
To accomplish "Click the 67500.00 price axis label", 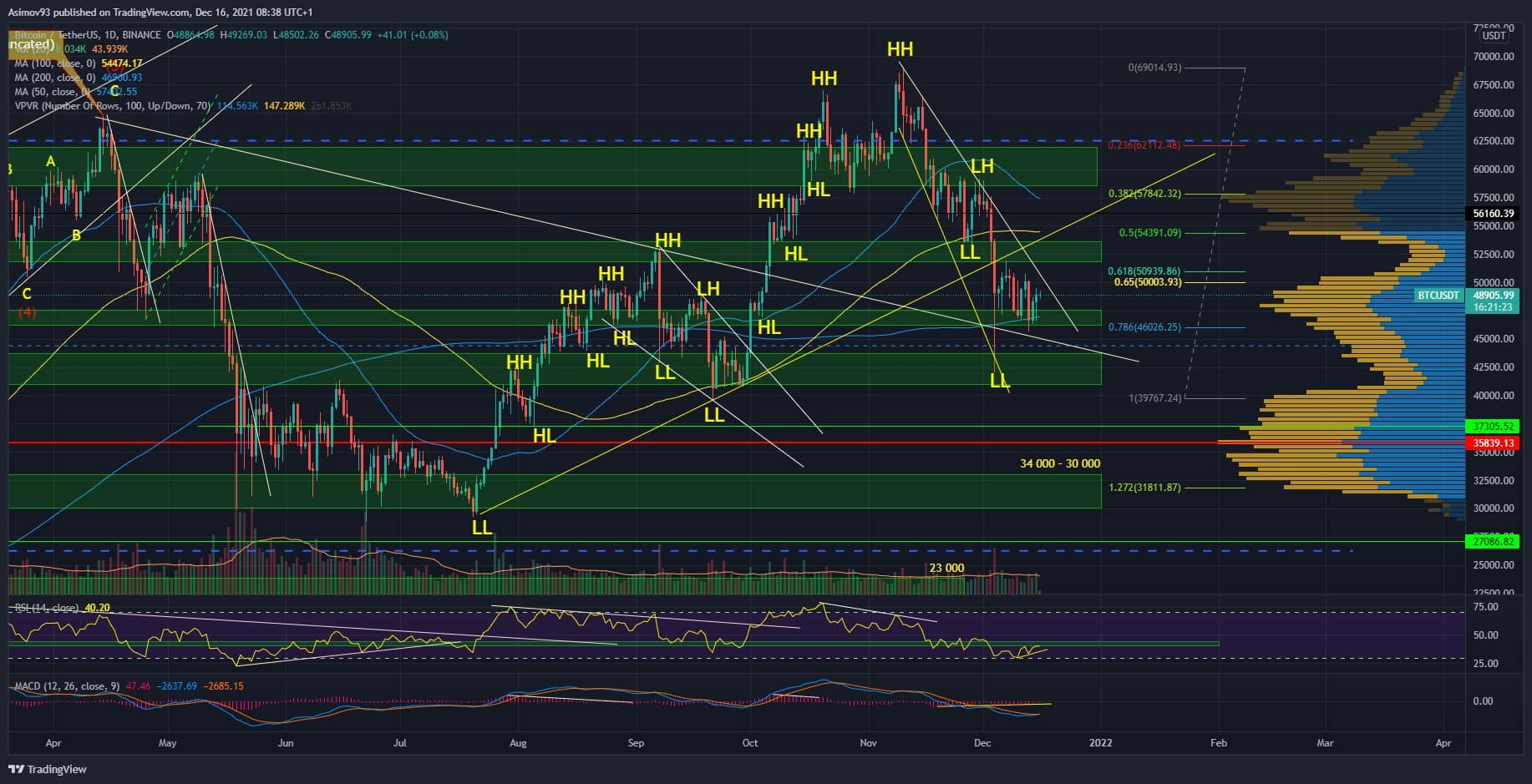I will tap(1494, 85).
